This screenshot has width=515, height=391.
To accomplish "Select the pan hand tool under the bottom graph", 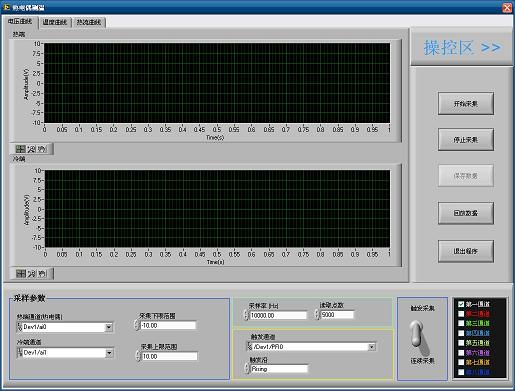I will click(42, 274).
